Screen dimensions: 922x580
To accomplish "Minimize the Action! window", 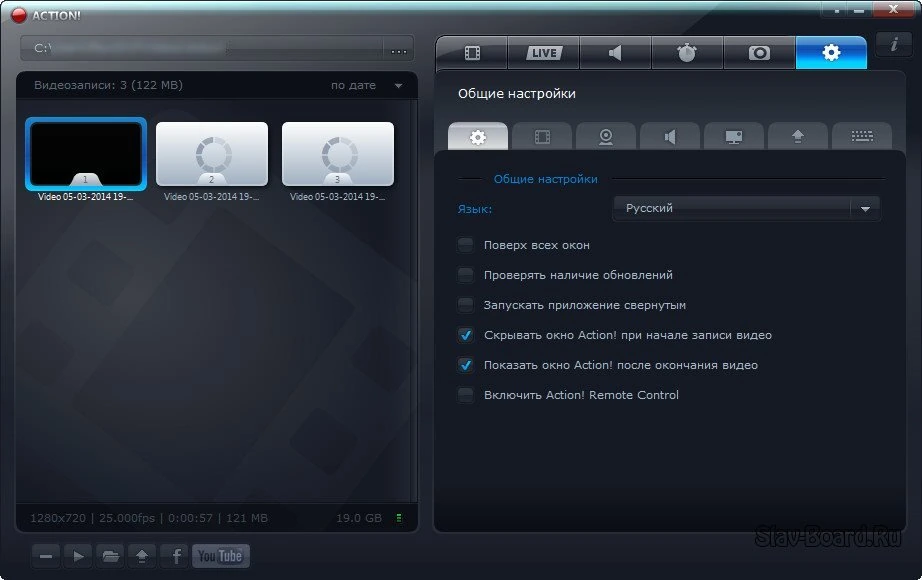I will point(859,10).
